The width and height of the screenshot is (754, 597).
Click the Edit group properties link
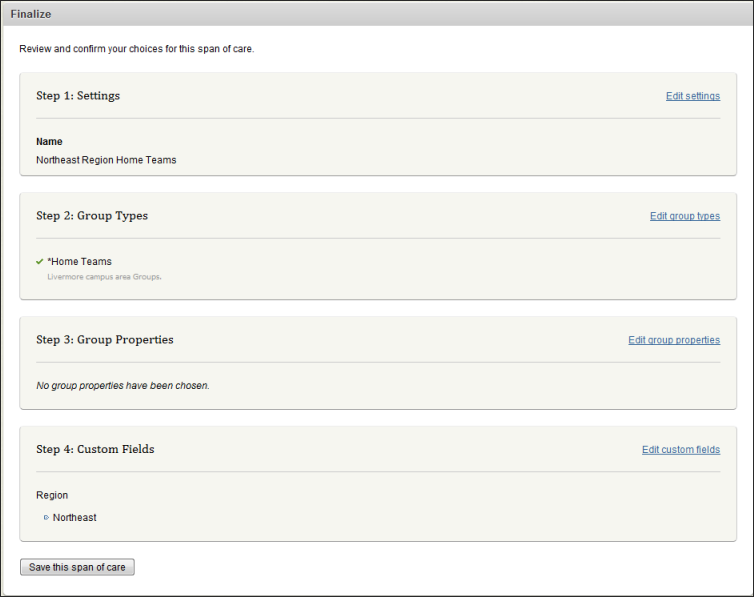(x=673, y=340)
